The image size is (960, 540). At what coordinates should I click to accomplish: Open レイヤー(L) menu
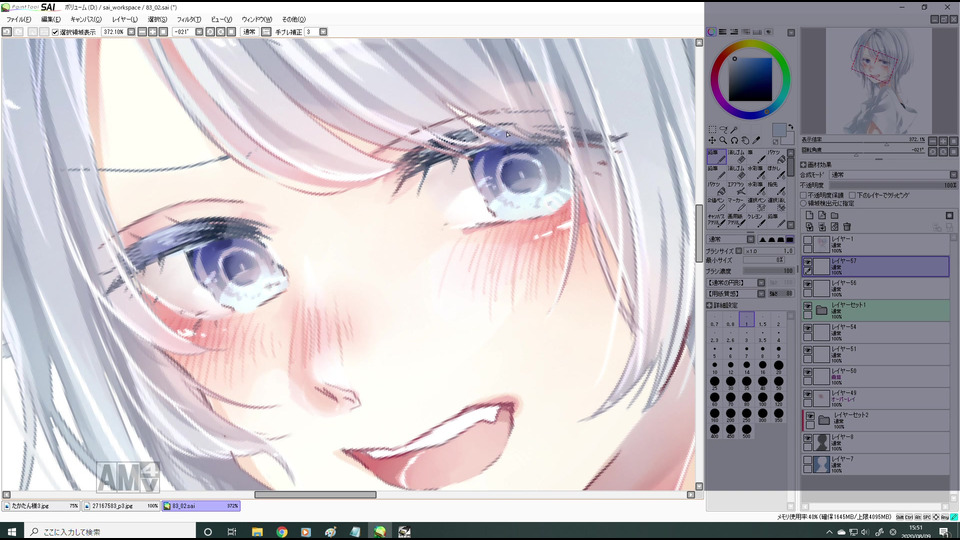(124, 20)
